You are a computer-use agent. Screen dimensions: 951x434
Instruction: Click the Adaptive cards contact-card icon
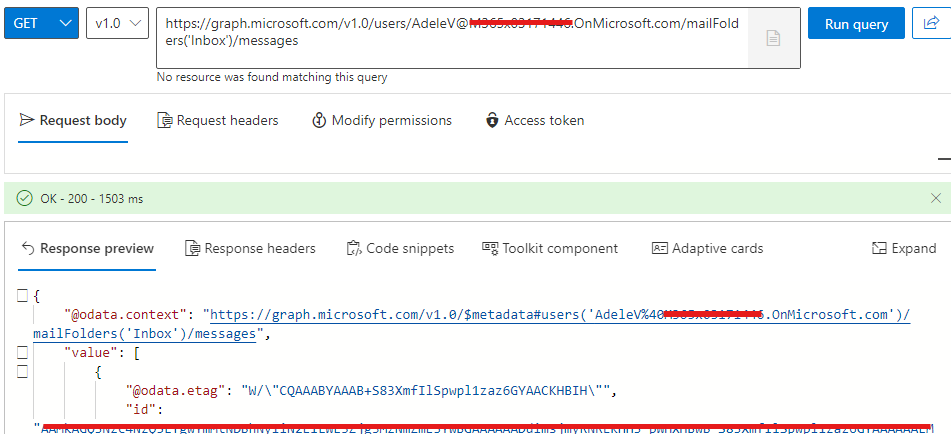(659, 249)
